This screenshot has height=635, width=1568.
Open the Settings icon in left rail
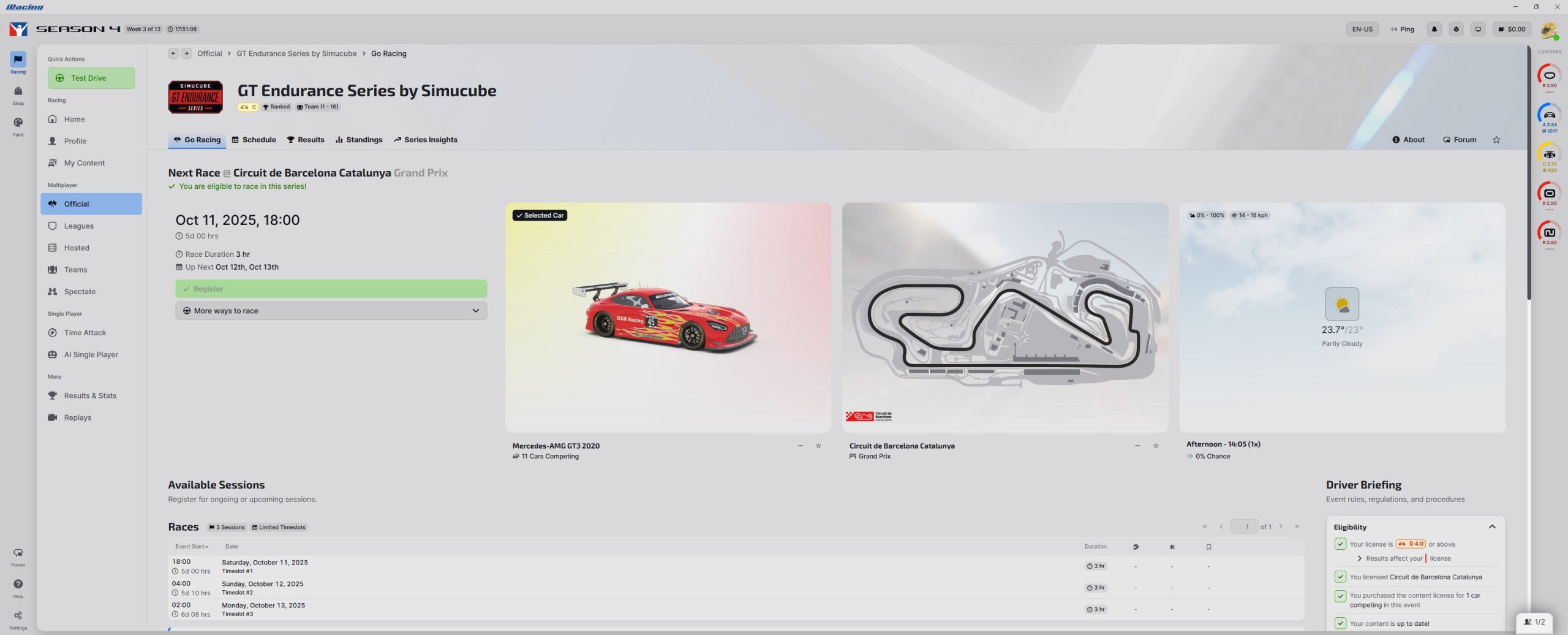(18, 618)
